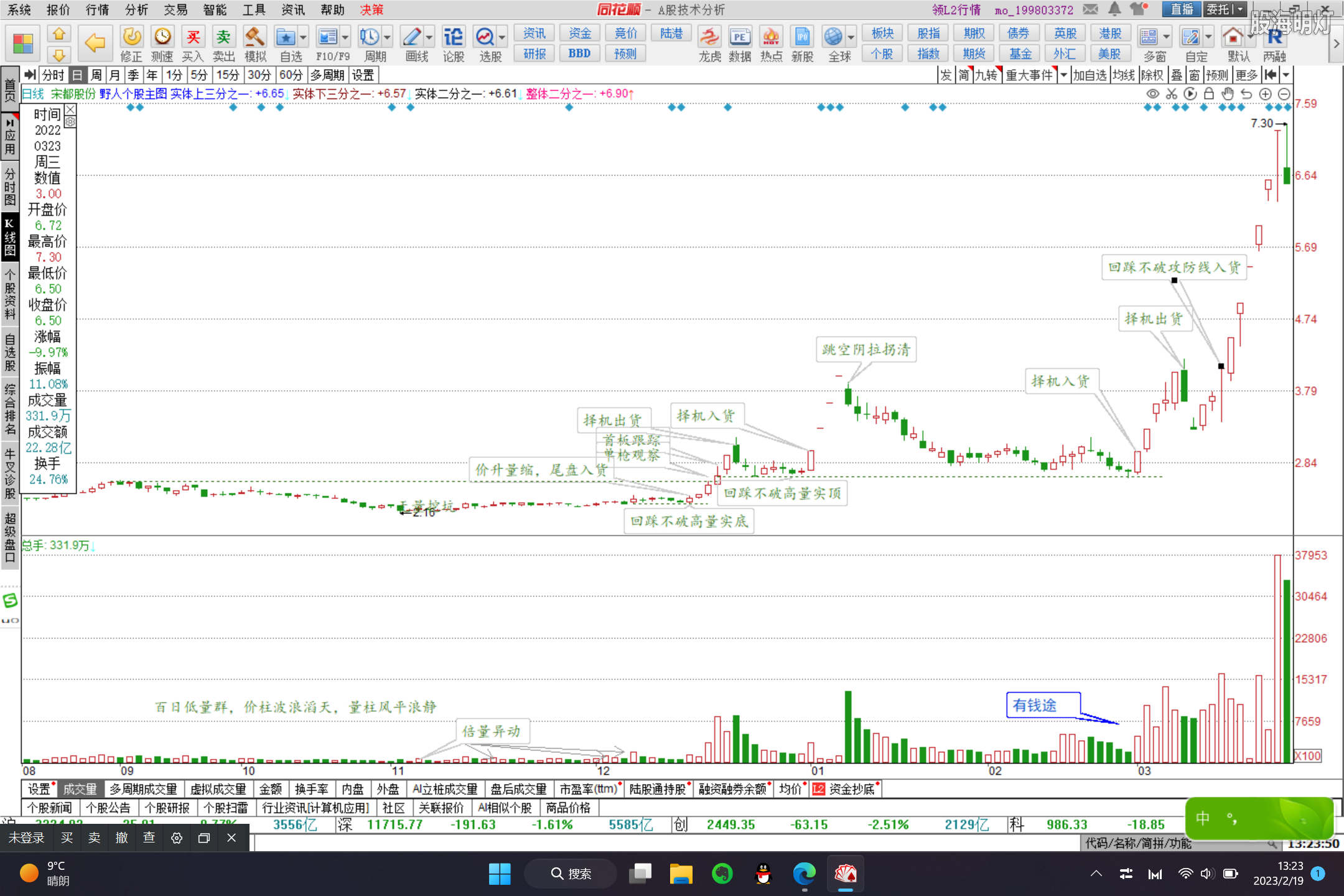Screen dimensions: 1344x896
Task: Toggle the lock icon above the chart
Action: coord(1209,94)
